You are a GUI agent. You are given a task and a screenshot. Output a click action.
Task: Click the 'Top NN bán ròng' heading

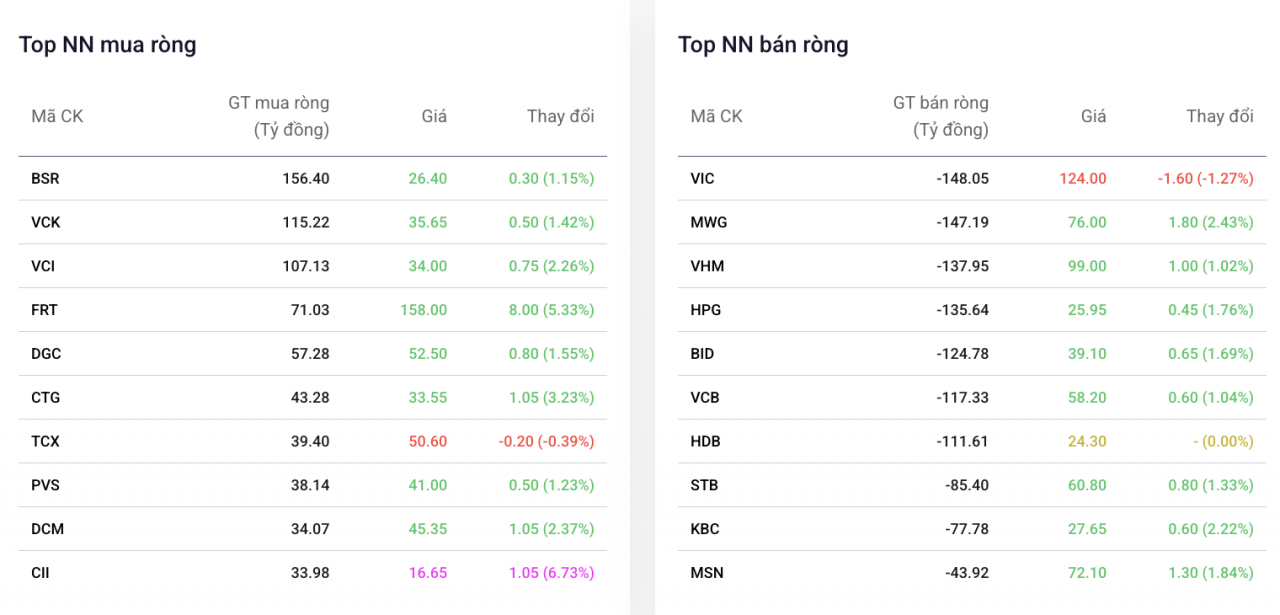pos(763,45)
